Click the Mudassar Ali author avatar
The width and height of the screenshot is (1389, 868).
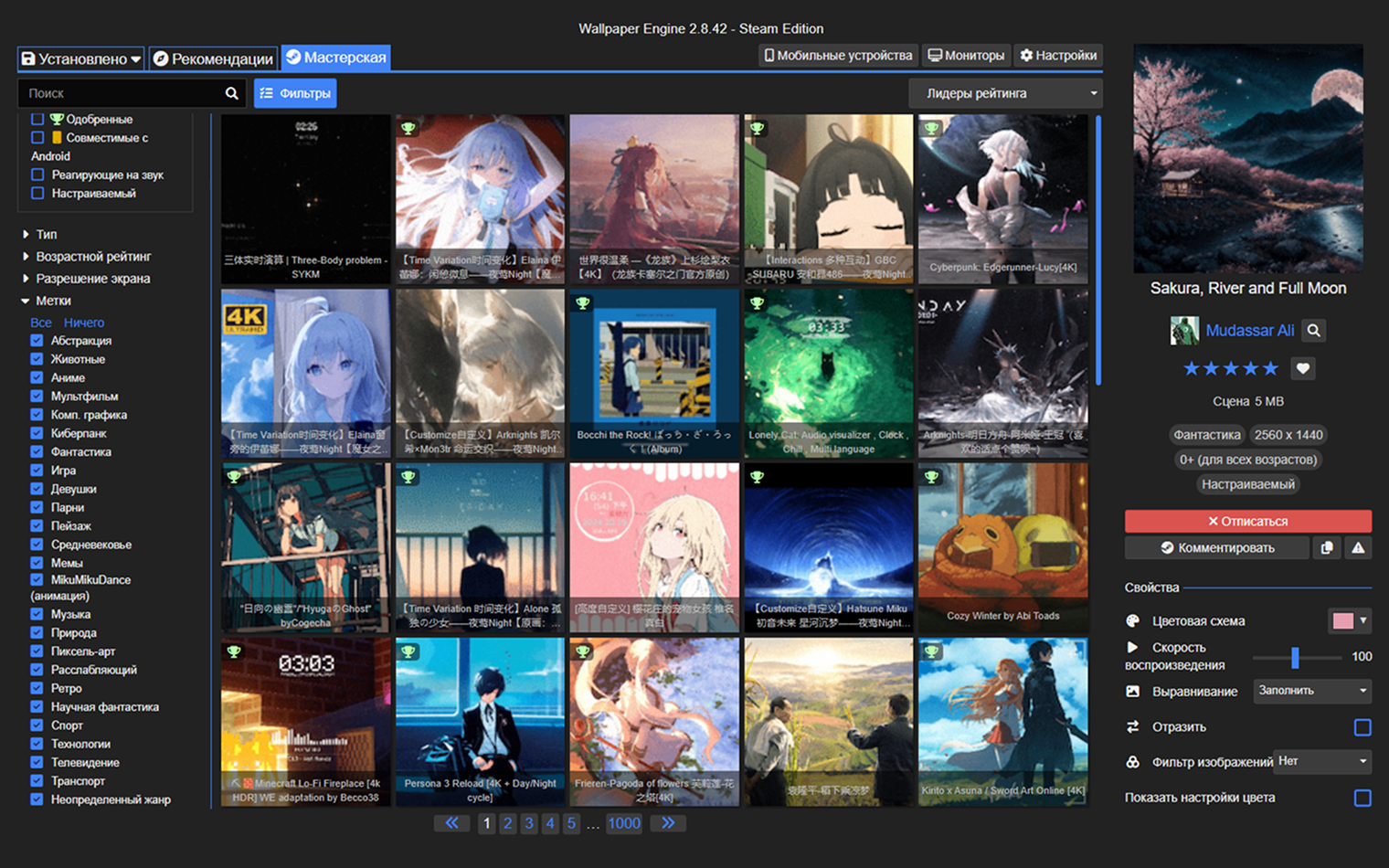[x=1184, y=331]
